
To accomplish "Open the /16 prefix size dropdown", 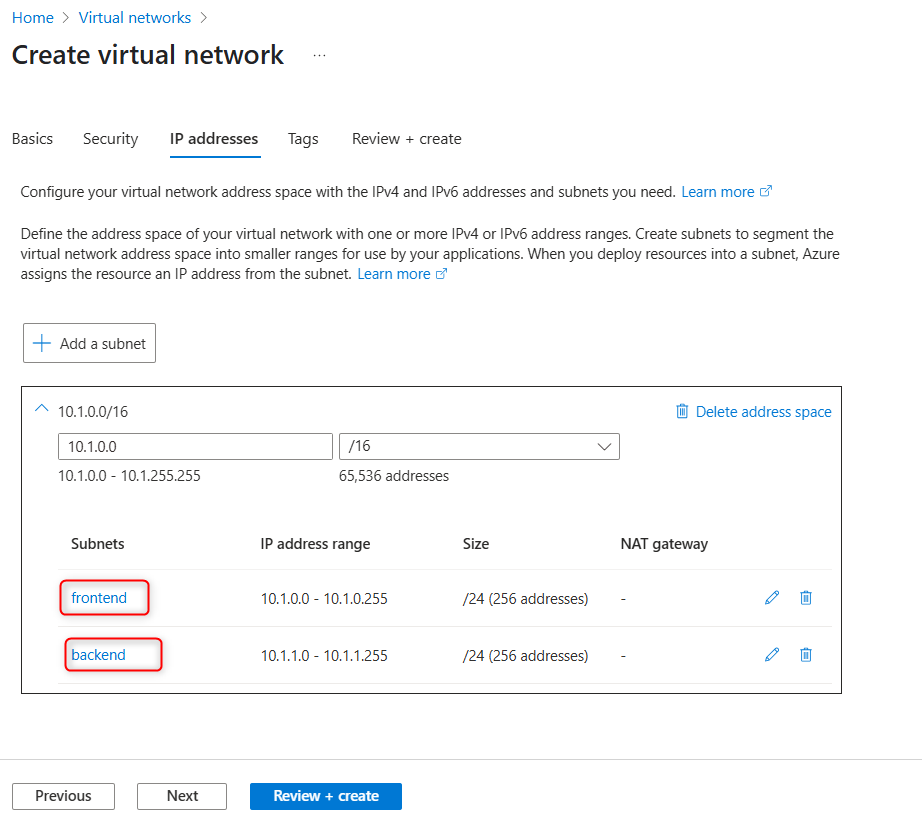I will (479, 447).
